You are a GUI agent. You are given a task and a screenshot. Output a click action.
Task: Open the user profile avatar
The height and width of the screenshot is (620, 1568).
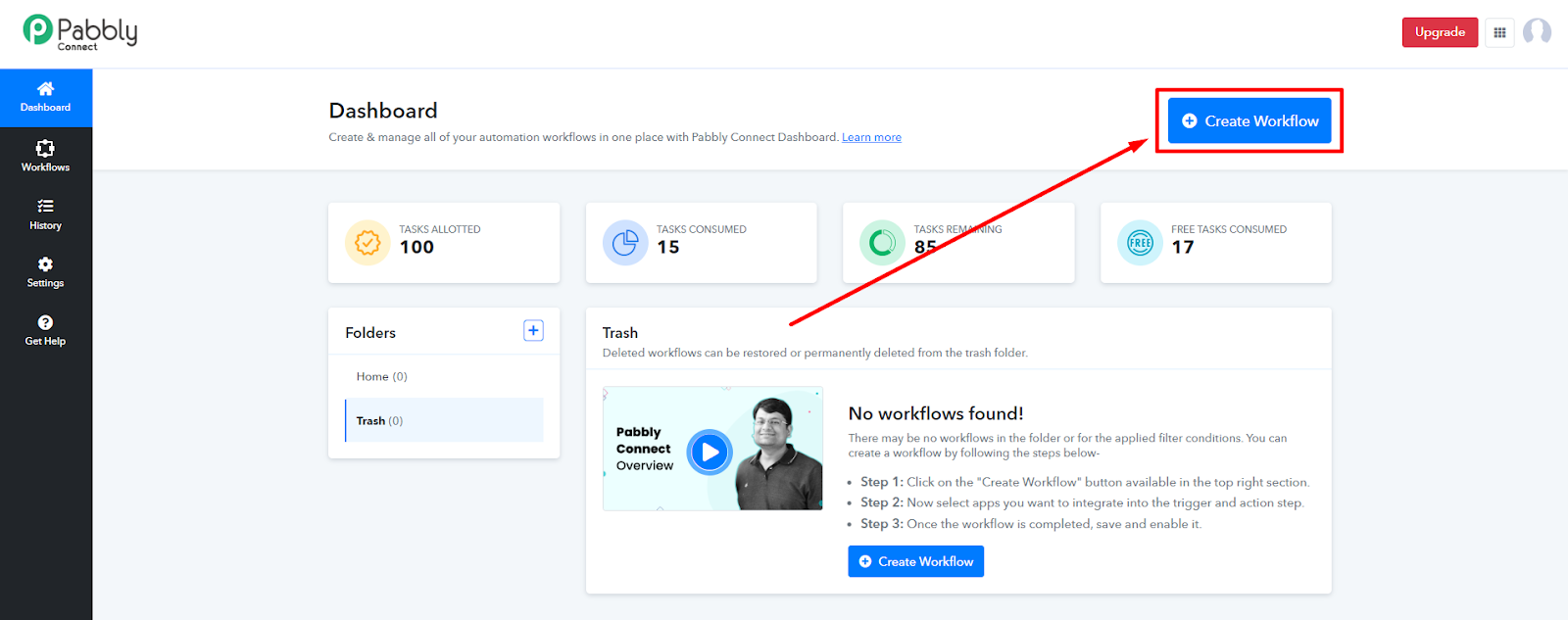tap(1537, 32)
